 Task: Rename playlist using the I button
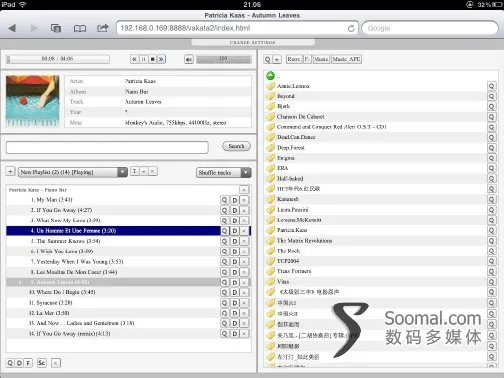click(x=134, y=171)
